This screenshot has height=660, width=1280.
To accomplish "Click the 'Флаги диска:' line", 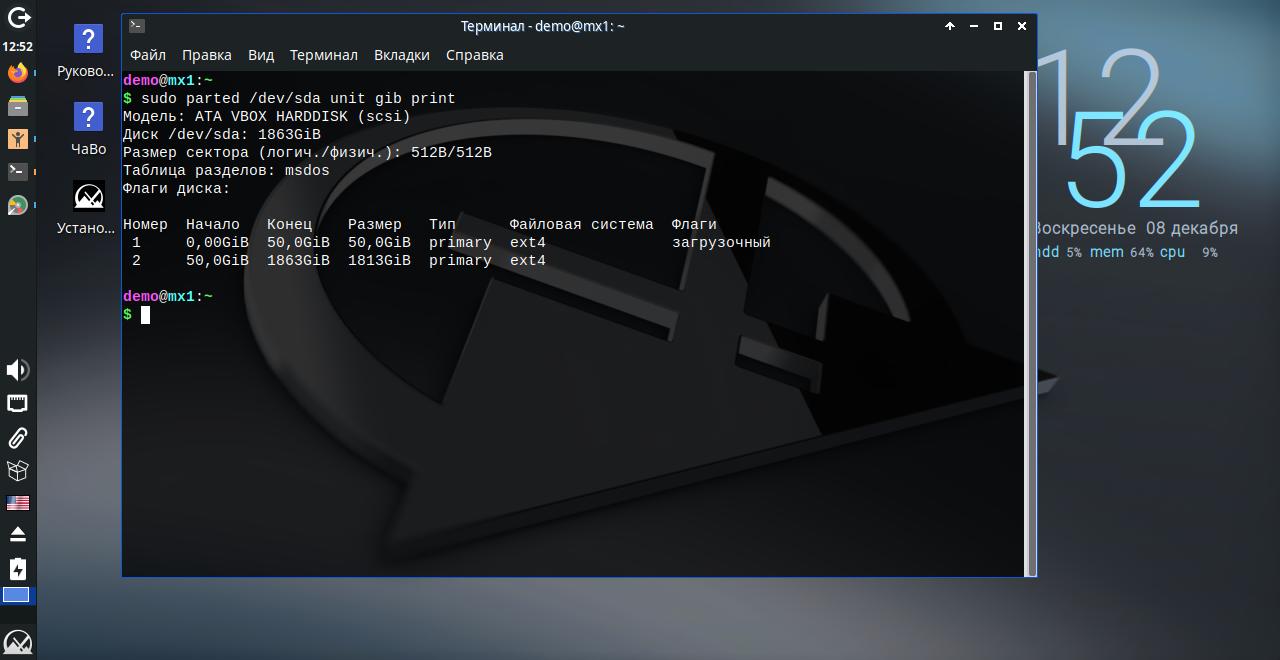I will [x=177, y=188].
